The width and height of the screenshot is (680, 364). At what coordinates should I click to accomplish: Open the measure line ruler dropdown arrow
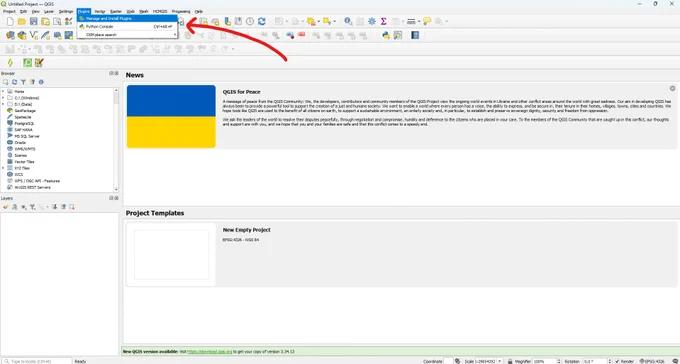pos(419,21)
